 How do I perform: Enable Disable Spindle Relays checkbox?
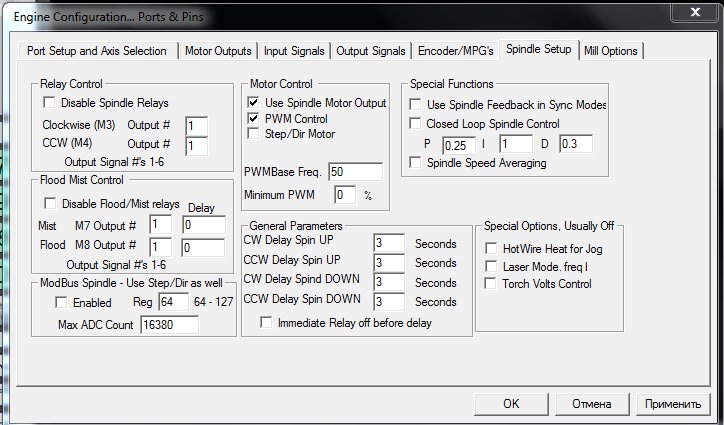click(49, 103)
